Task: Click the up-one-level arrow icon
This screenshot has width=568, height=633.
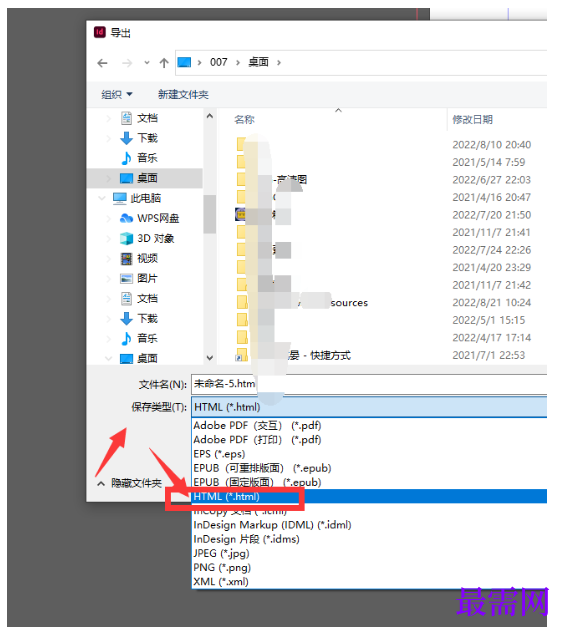Action: tap(163, 63)
